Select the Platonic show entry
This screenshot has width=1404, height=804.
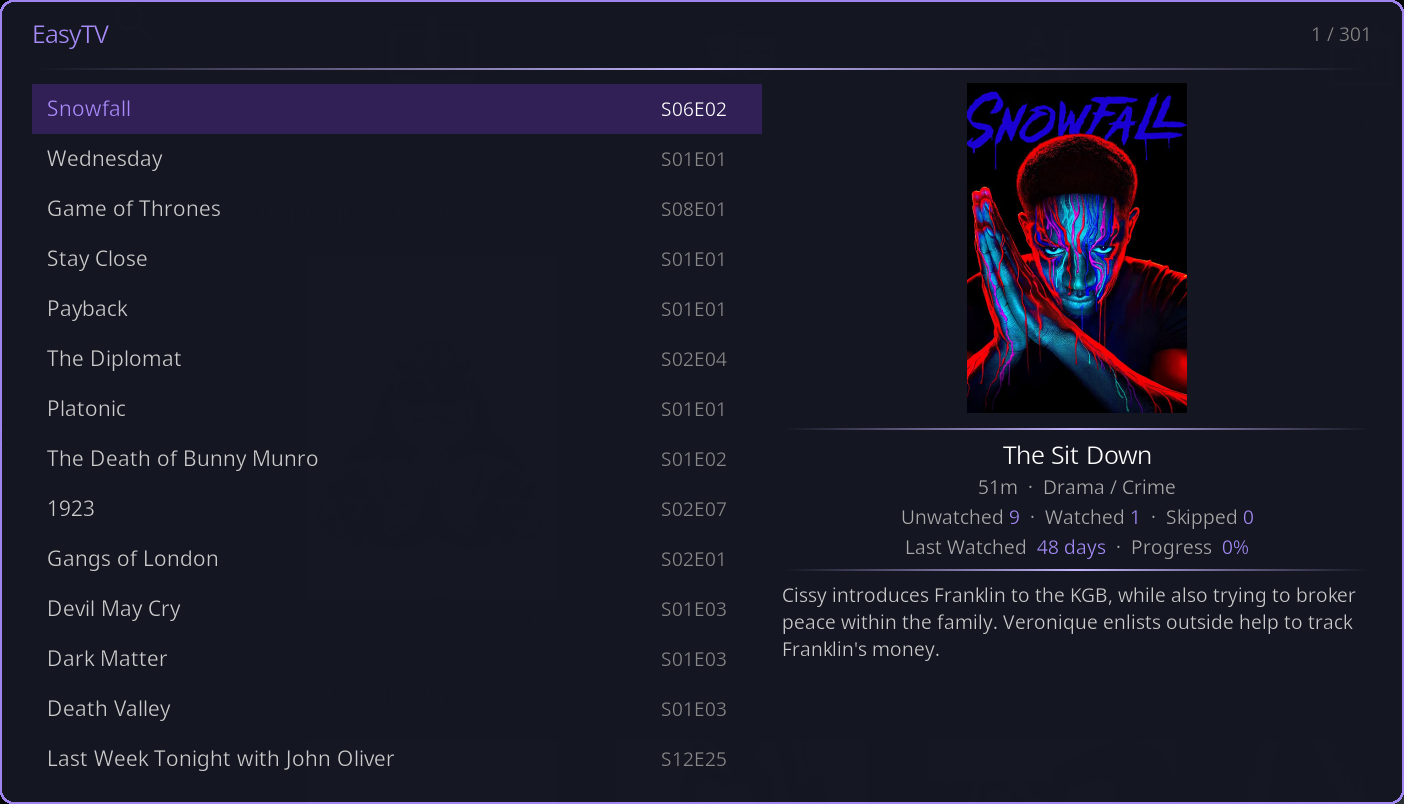(x=397, y=409)
